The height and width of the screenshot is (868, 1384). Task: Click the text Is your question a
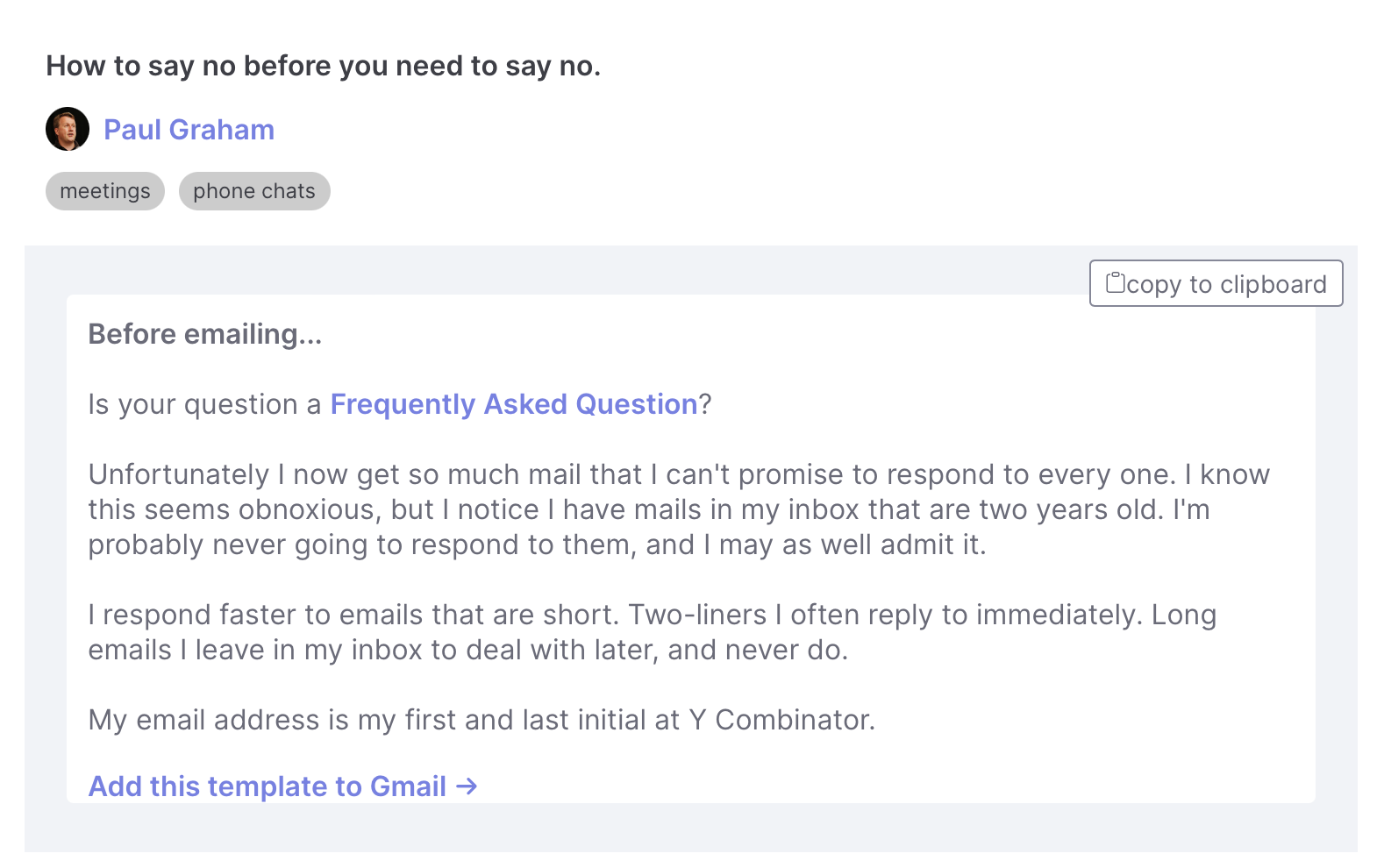[205, 404]
